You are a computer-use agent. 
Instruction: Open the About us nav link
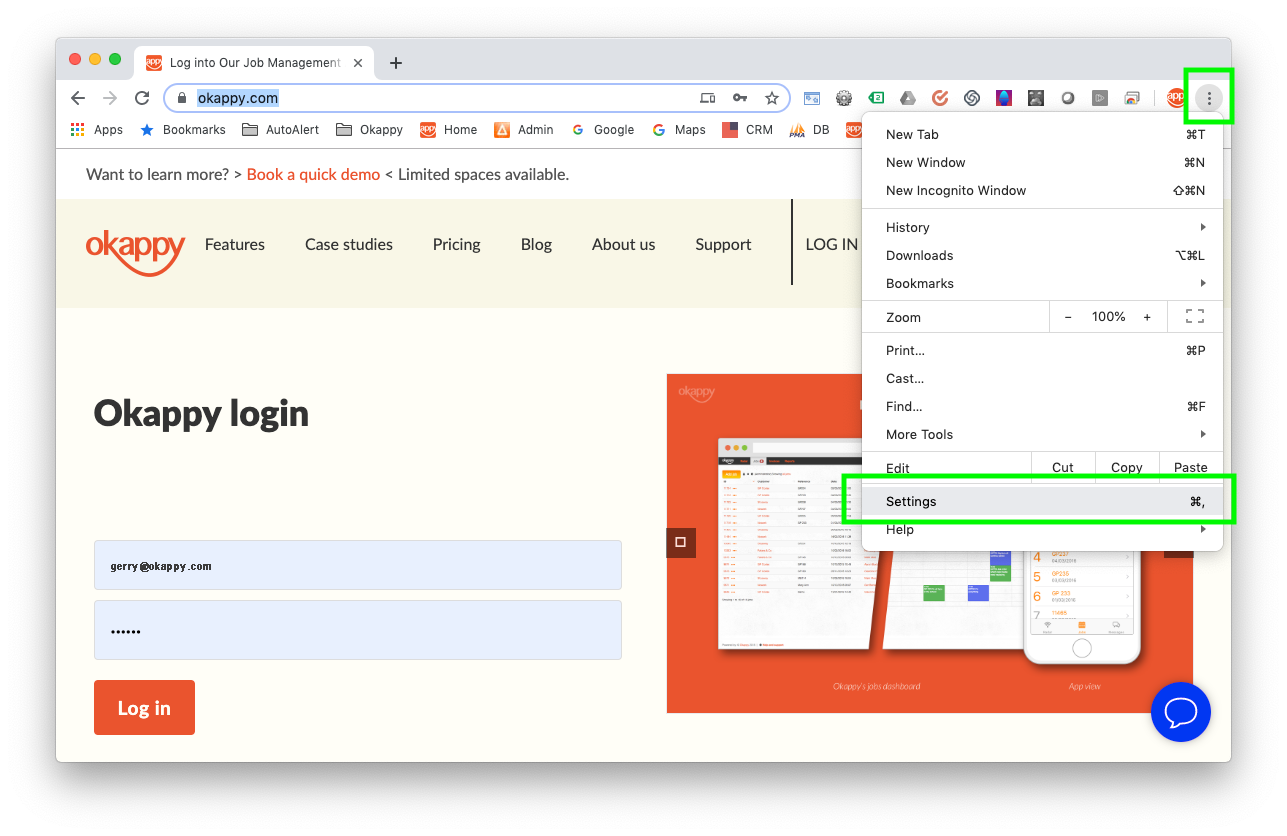(x=624, y=244)
